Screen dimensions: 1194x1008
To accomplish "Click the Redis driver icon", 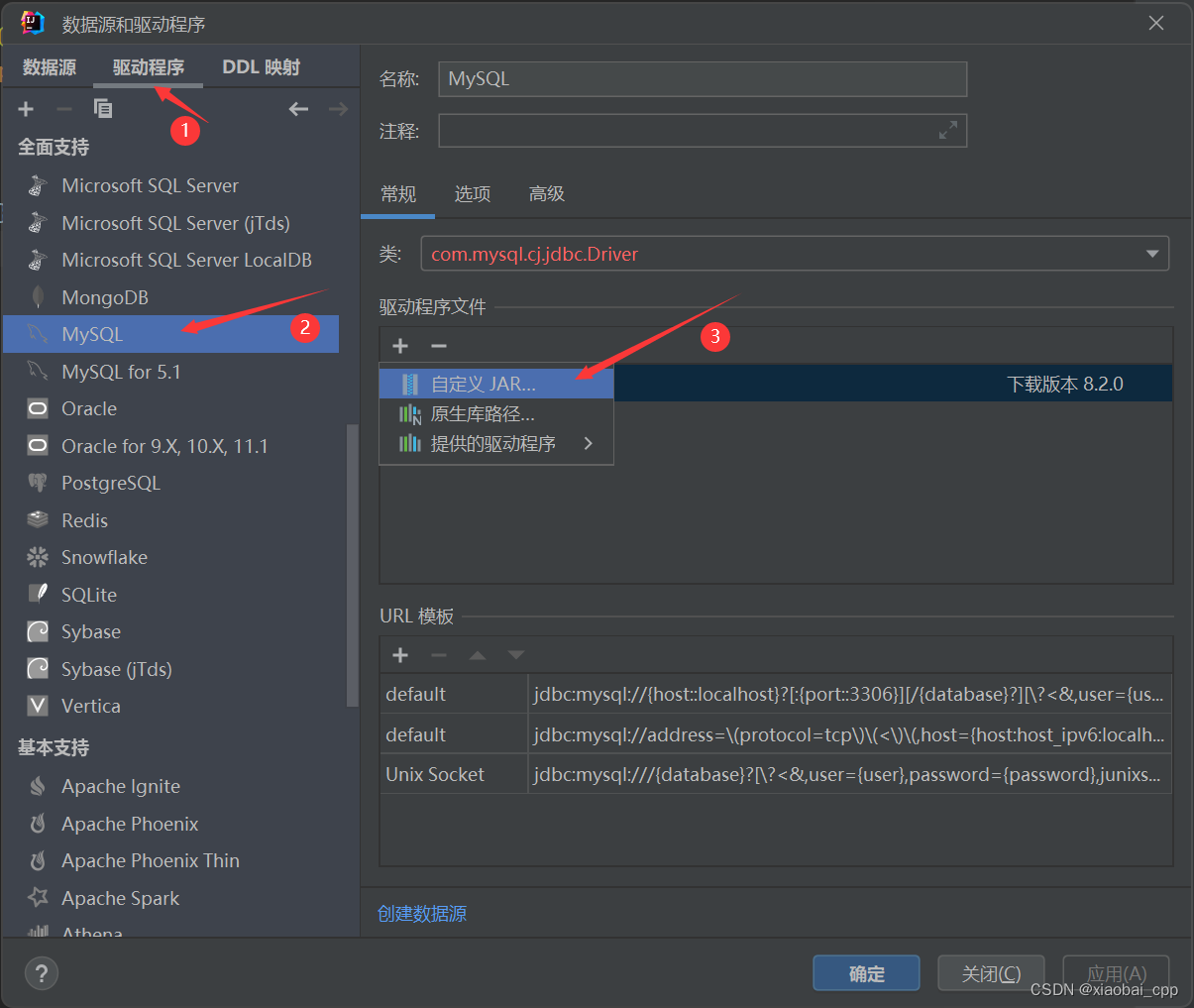I will tap(38, 520).
